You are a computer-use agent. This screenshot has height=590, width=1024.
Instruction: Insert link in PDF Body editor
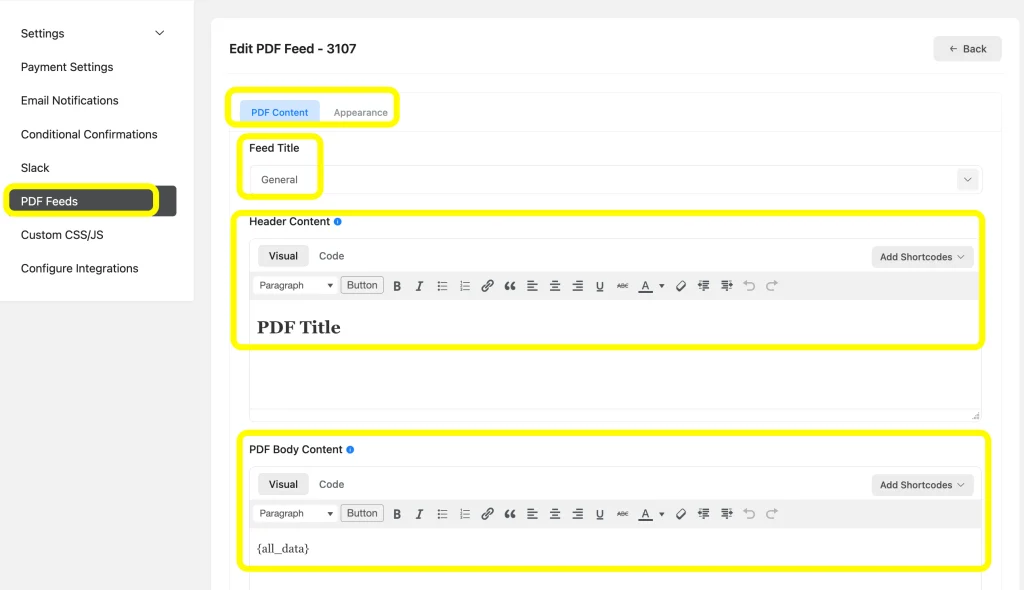(487, 514)
